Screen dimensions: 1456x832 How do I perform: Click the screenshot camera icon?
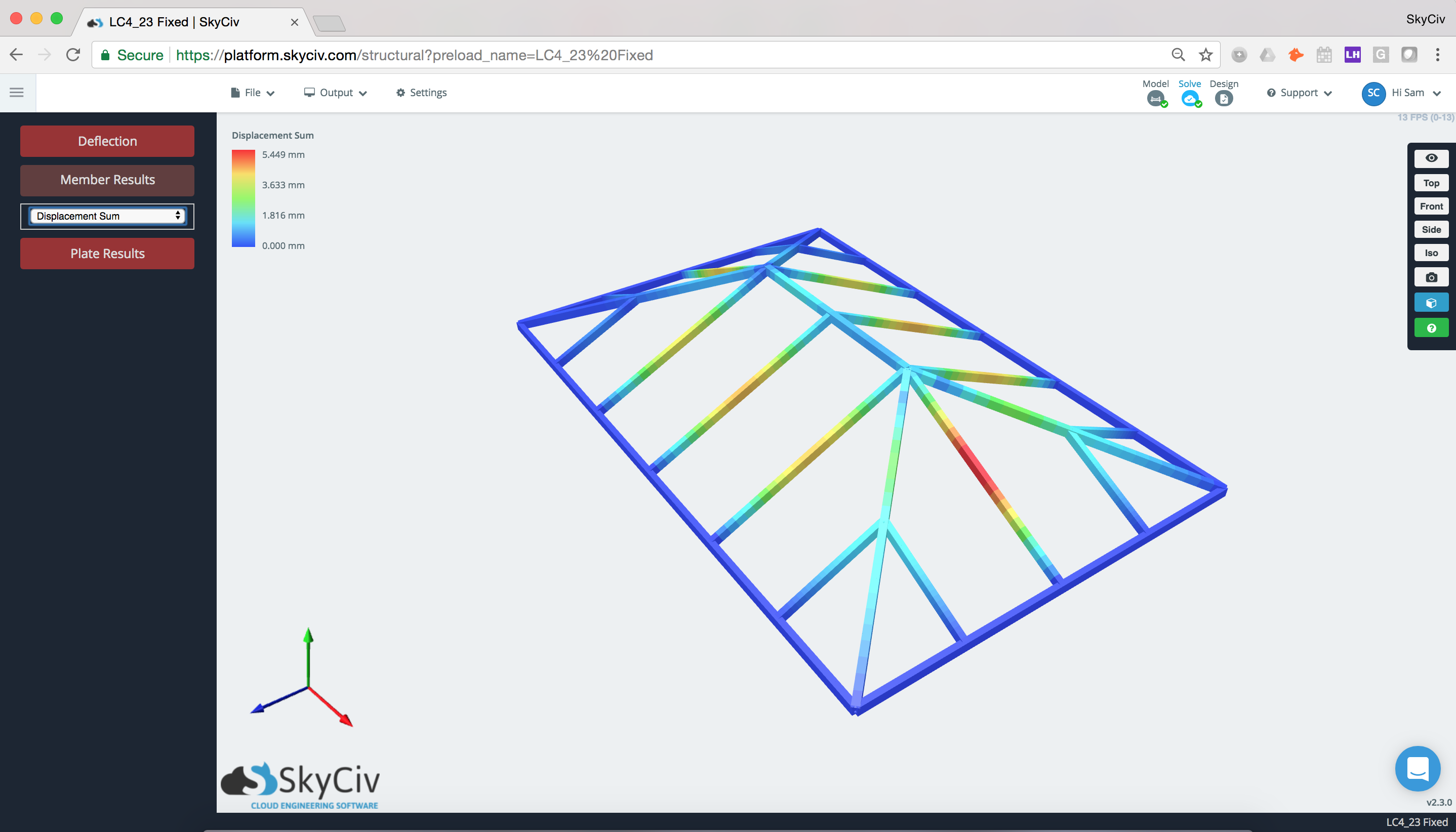tap(1431, 278)
